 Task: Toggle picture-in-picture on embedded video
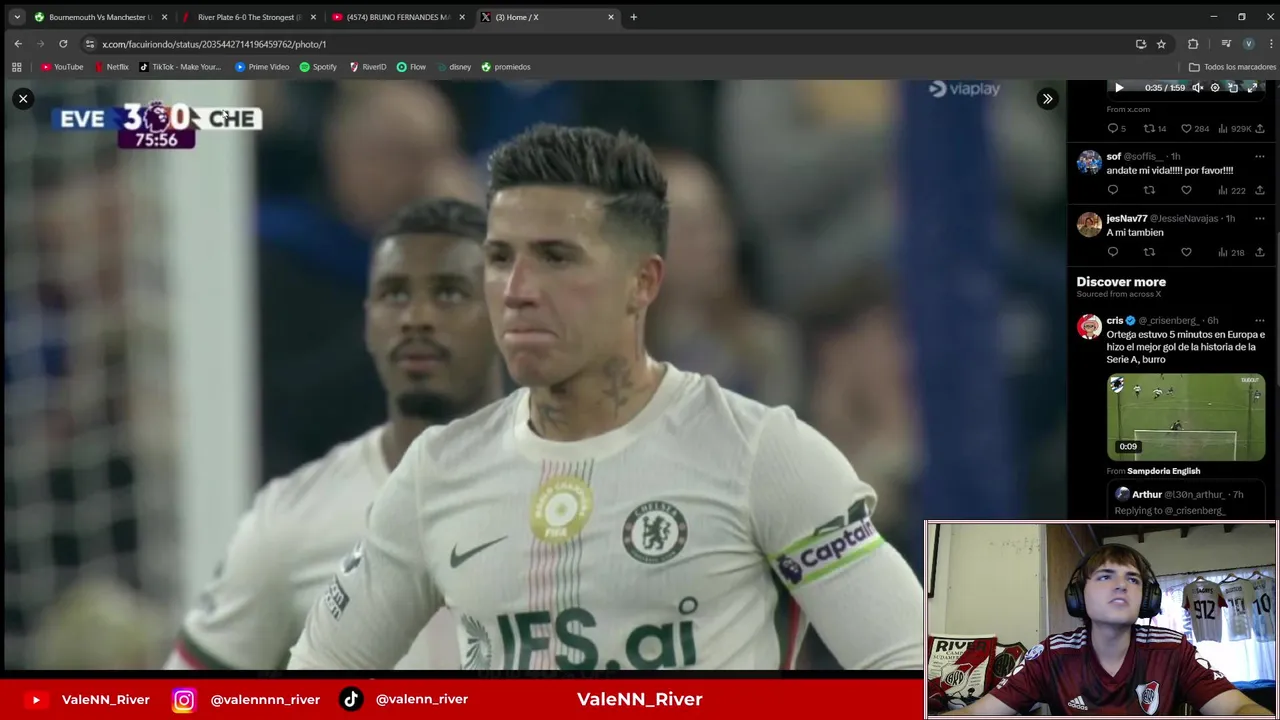click(x=1233, y=88)
